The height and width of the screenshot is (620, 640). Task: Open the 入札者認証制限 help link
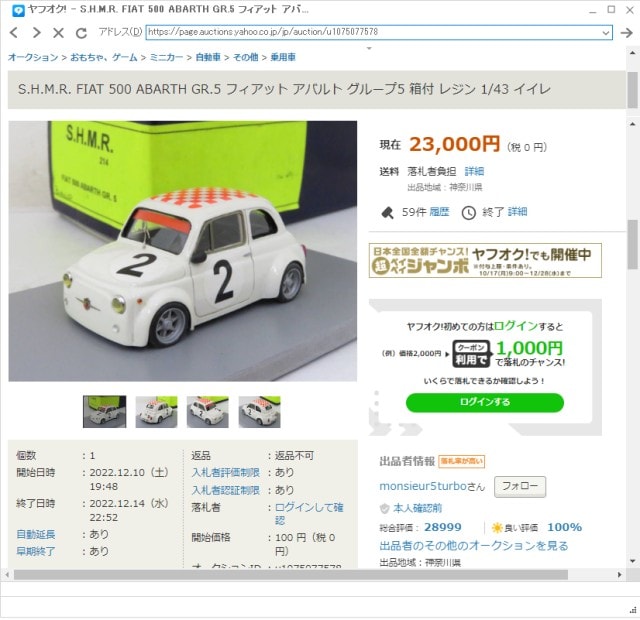click(226, 490)
